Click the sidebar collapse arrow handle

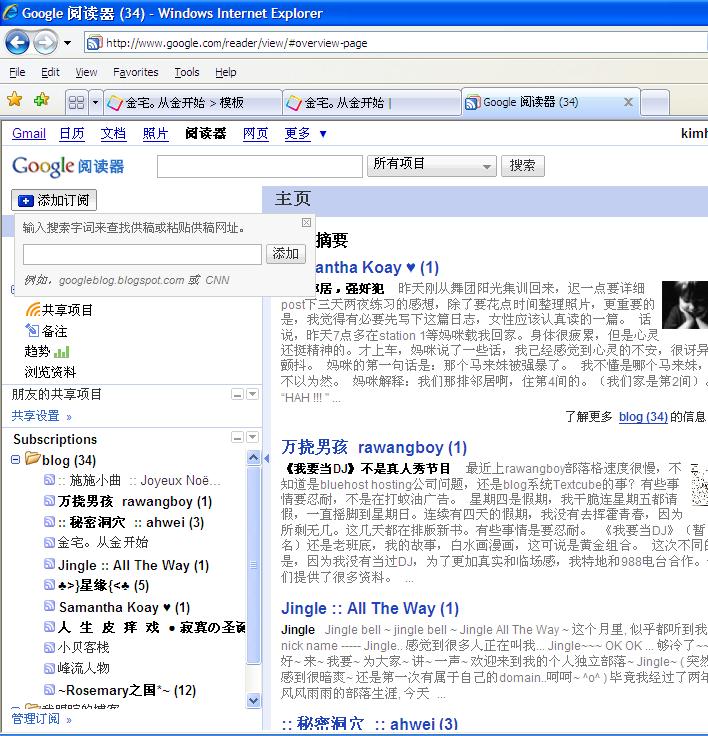click(267, 459)
